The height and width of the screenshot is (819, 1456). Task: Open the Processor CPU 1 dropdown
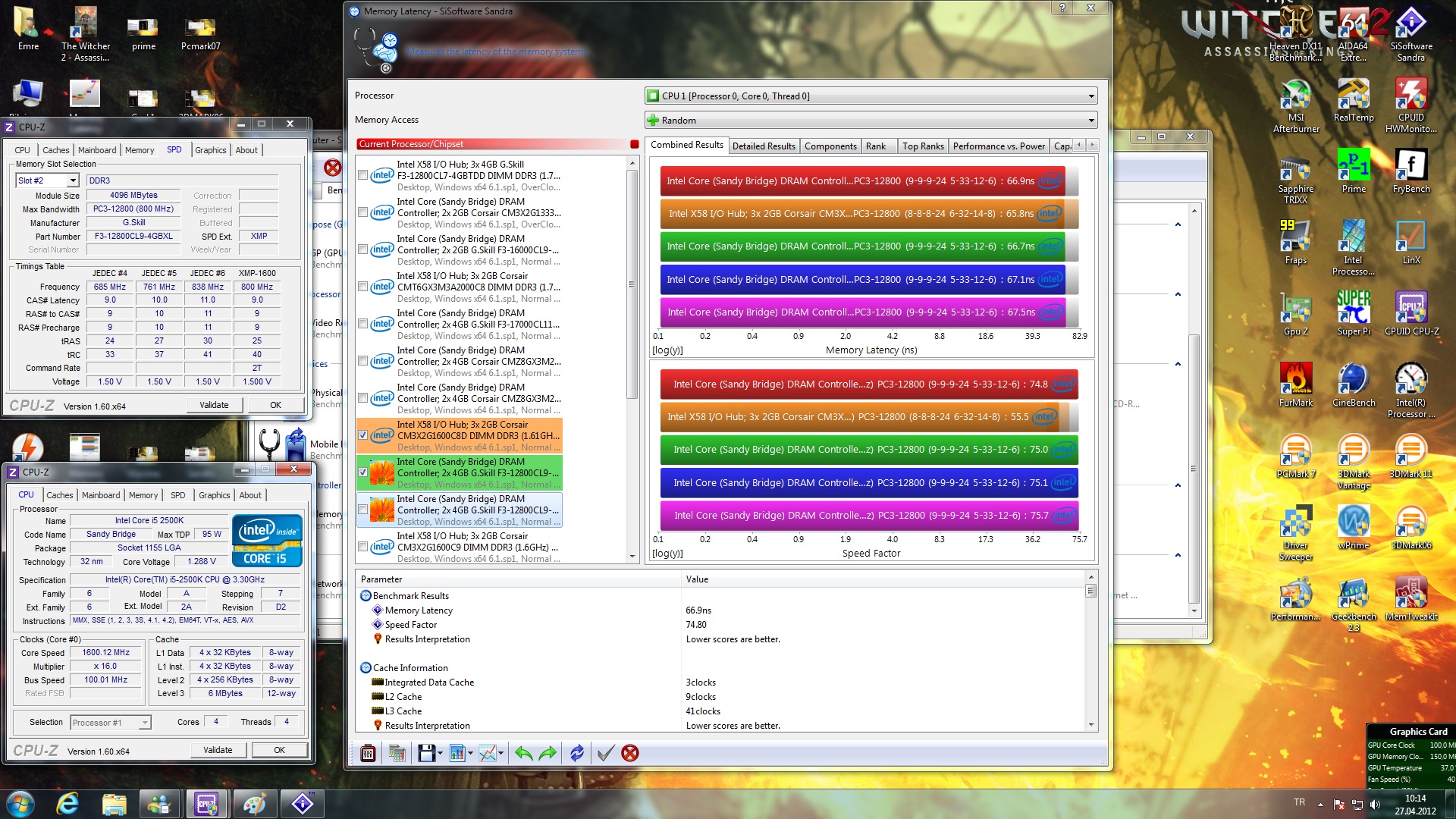point(1091,96)
